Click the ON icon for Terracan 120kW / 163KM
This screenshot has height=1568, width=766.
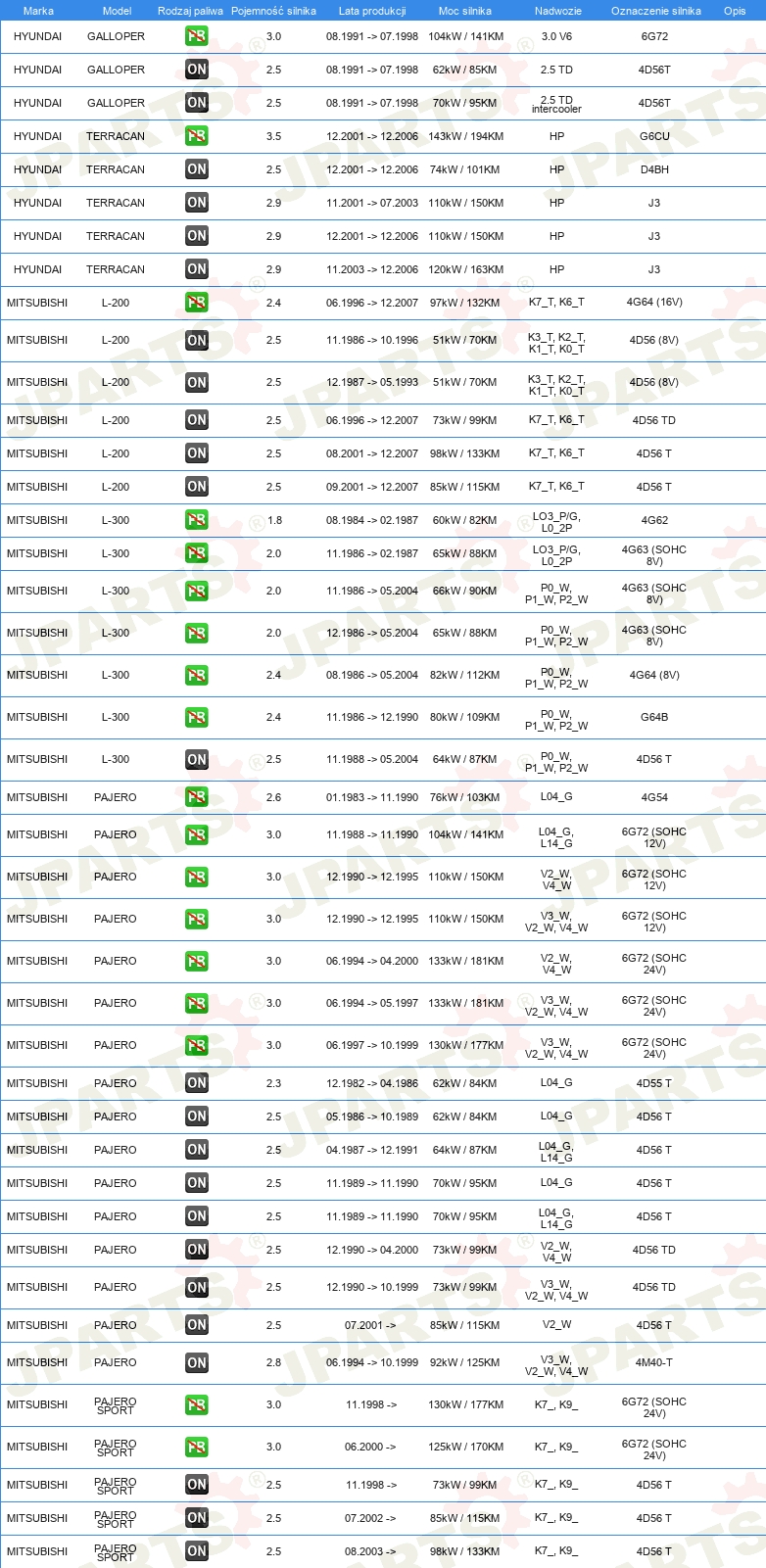[x=197, y=269]
